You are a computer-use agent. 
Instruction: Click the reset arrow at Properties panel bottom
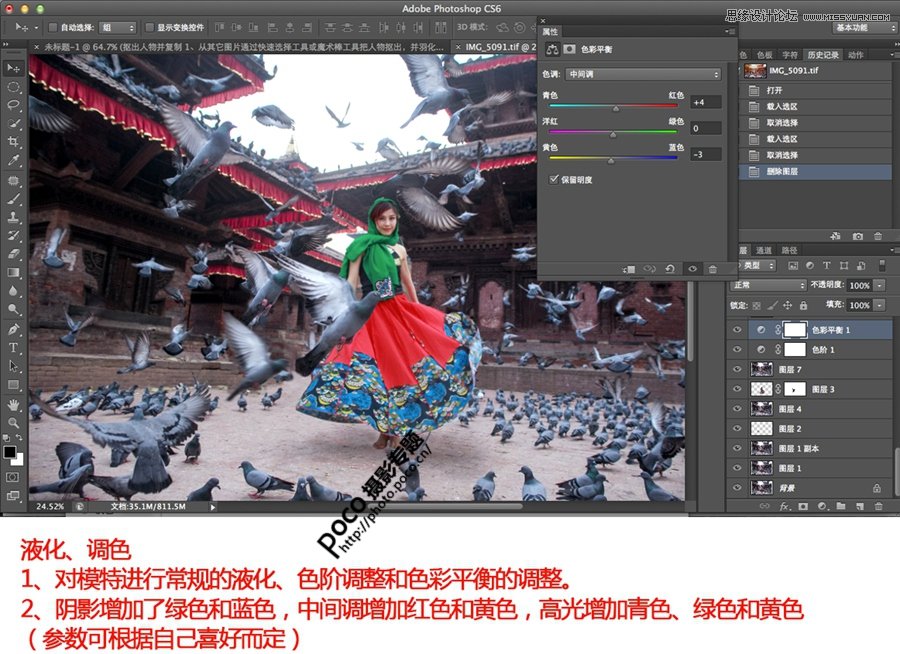[x=670, y=268]
